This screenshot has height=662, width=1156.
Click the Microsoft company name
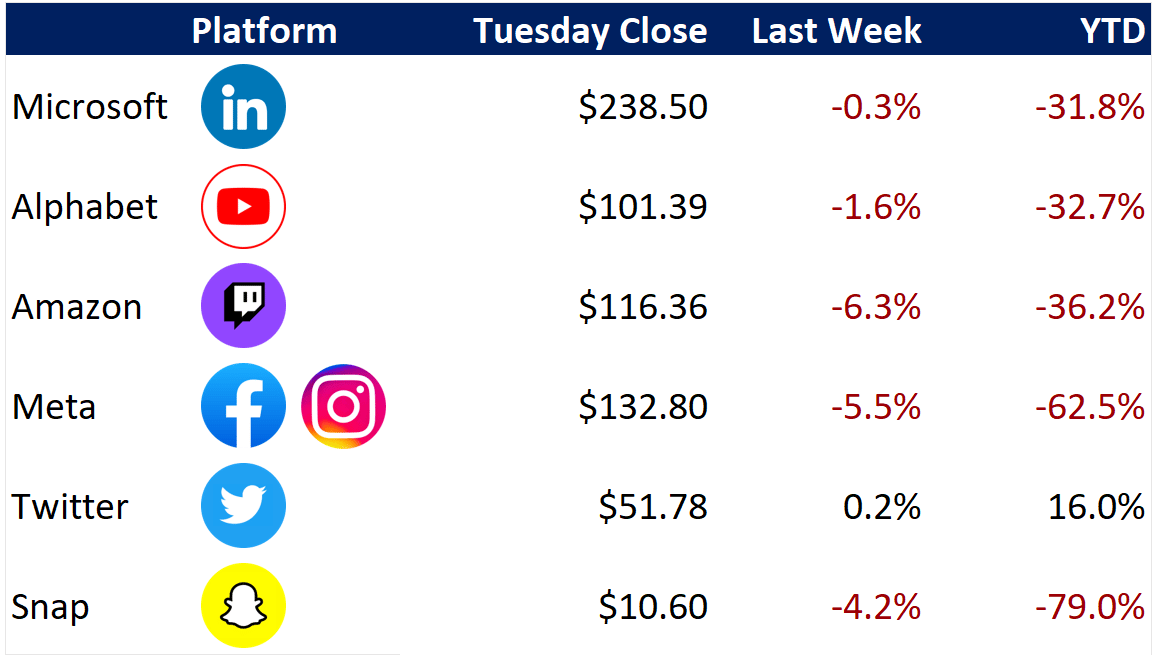(x=90, y=107)
